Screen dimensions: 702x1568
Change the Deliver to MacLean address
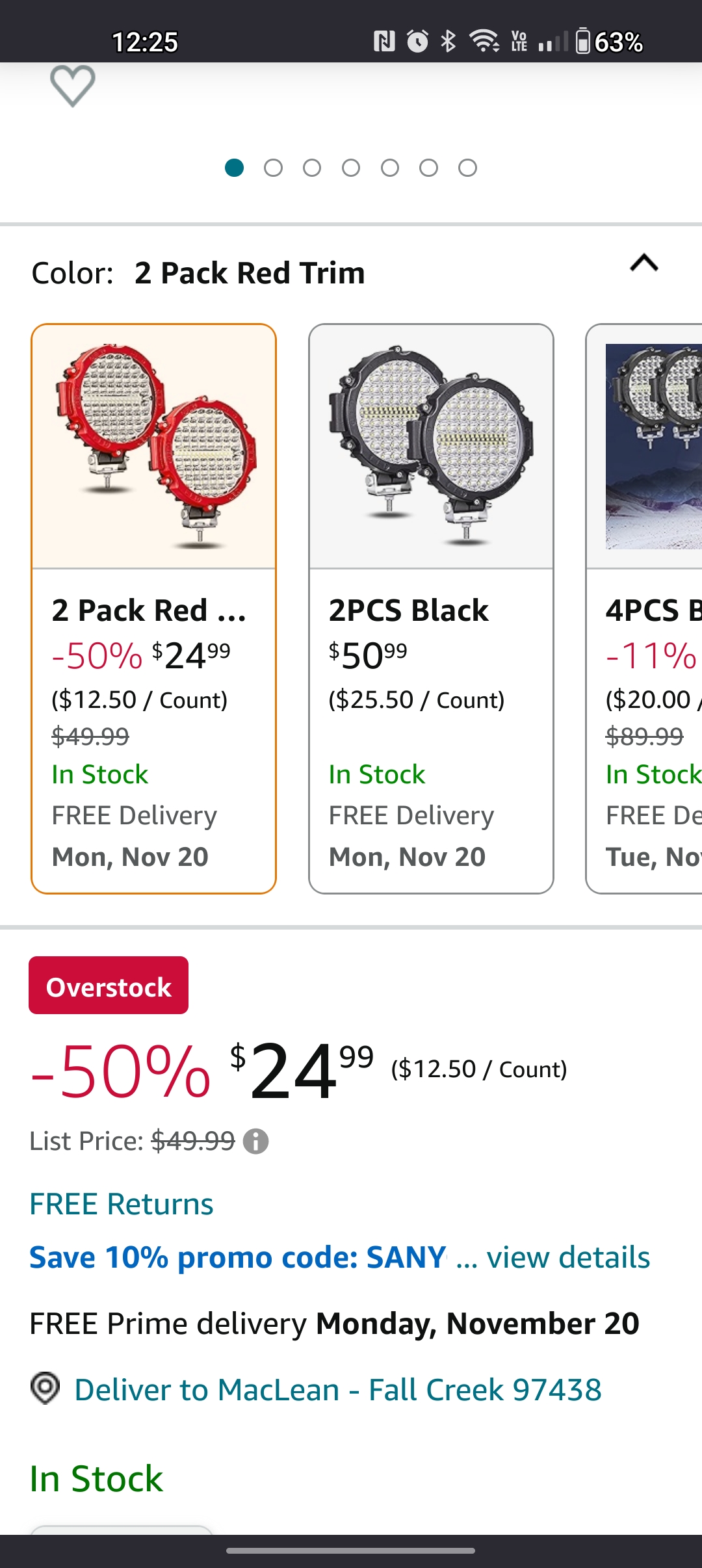coord(338,1390)
